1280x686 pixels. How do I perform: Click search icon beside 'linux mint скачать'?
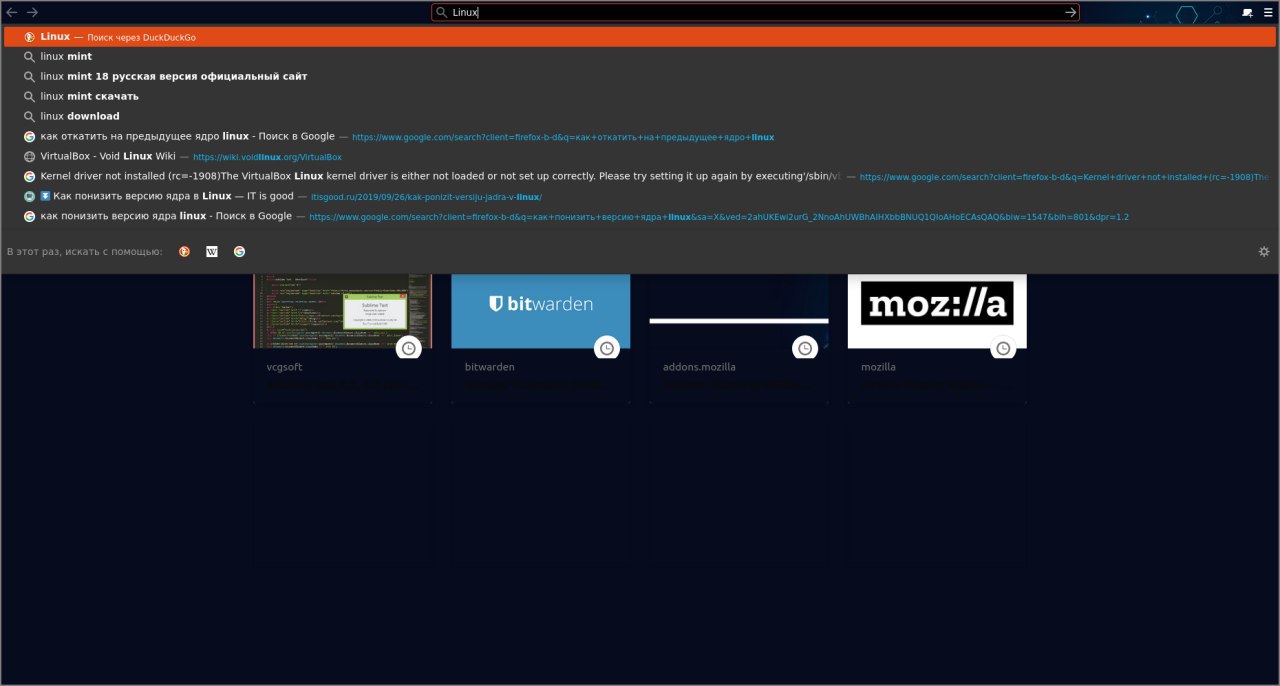pos(30,96)
